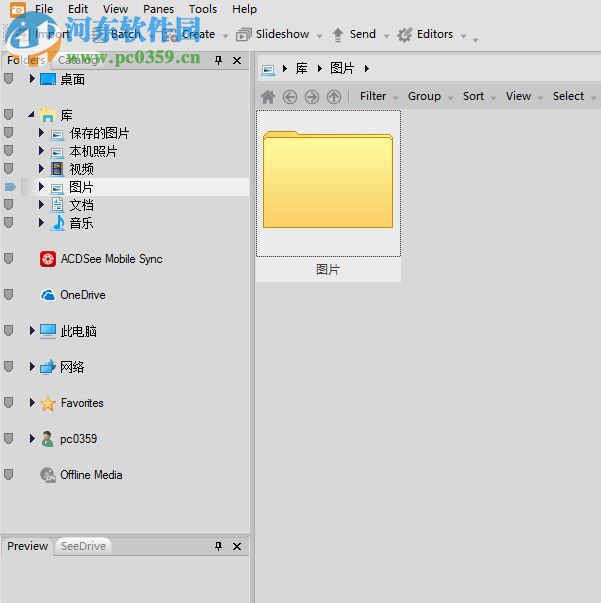
Task: Close the Folders pane
Action: 237,60
